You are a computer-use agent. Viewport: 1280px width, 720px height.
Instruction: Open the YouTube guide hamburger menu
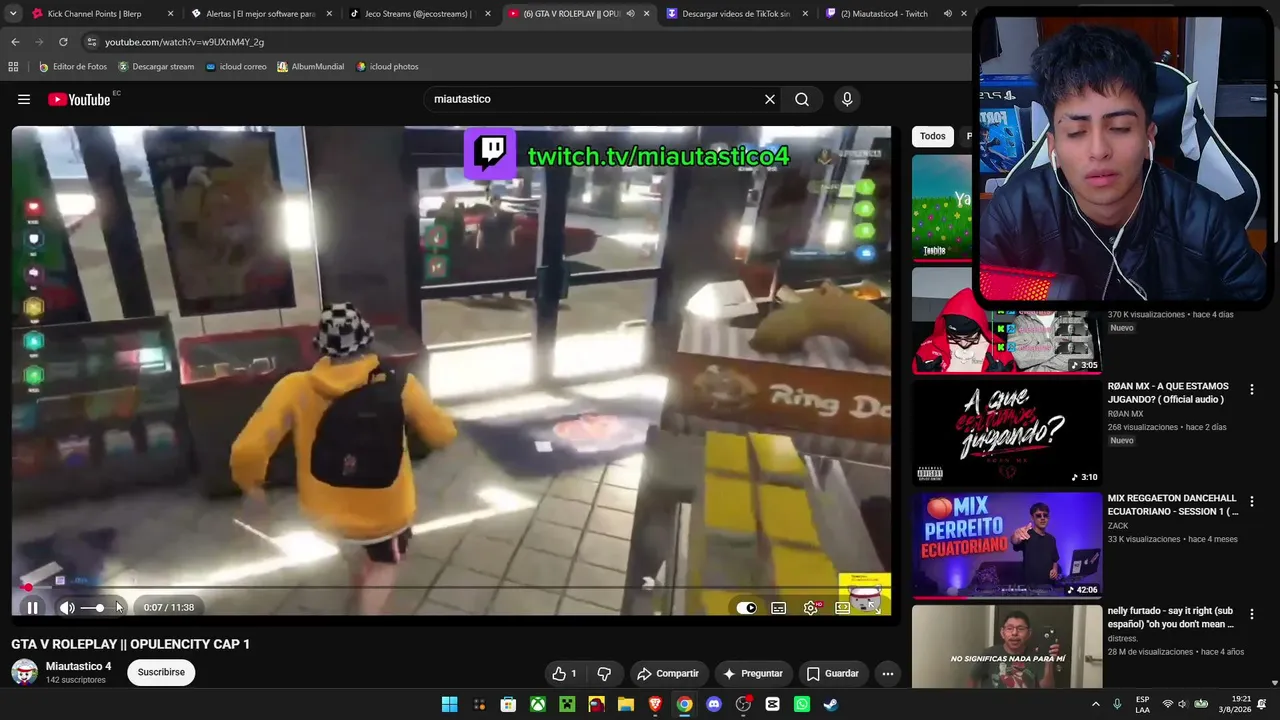point(24,99)
